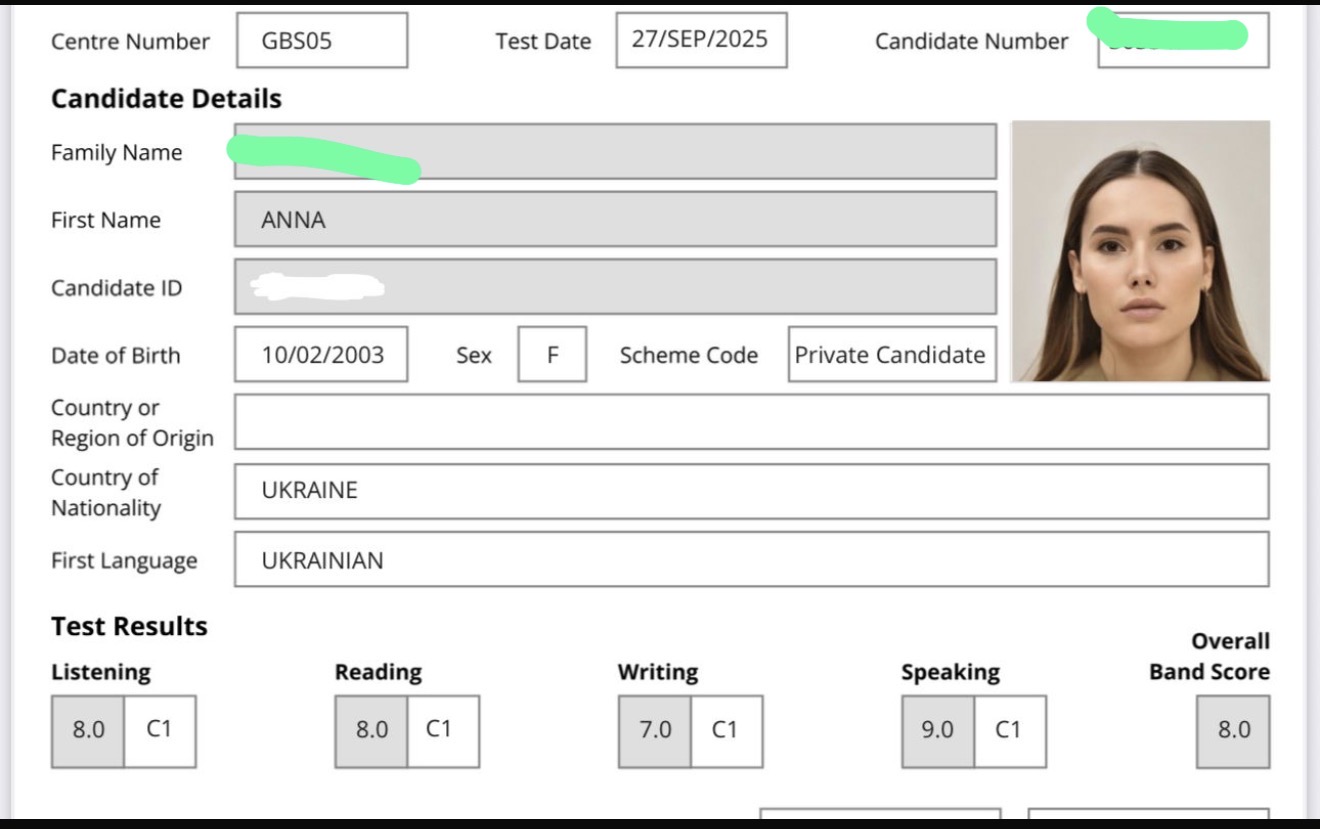
Task: Click the Date of Birth box 10/02/2003
Action: [321, 355]
